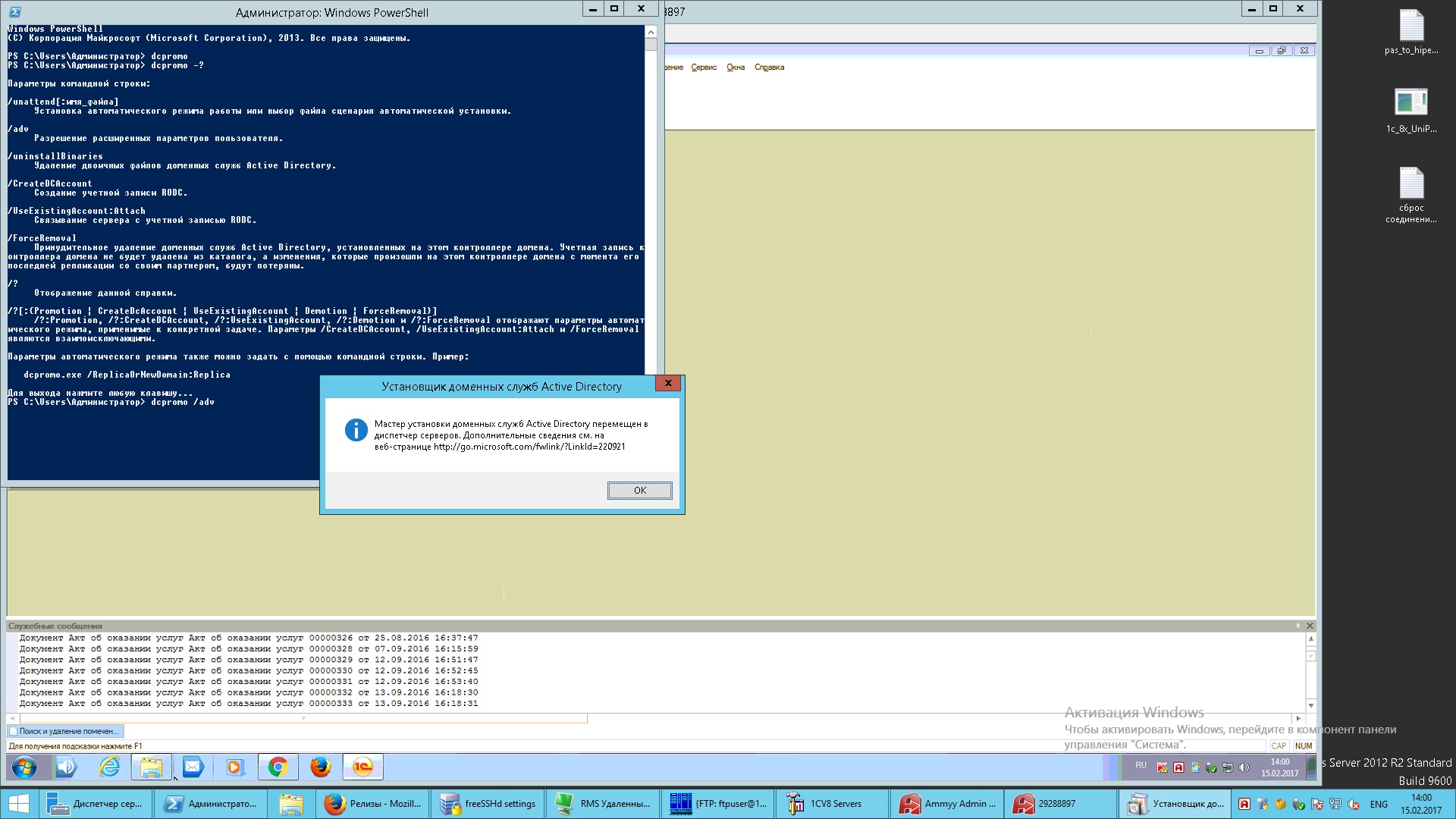1456x819 pixels.
Task: Open the mail app in remote taskbar
Action: (x=193, y=767)
